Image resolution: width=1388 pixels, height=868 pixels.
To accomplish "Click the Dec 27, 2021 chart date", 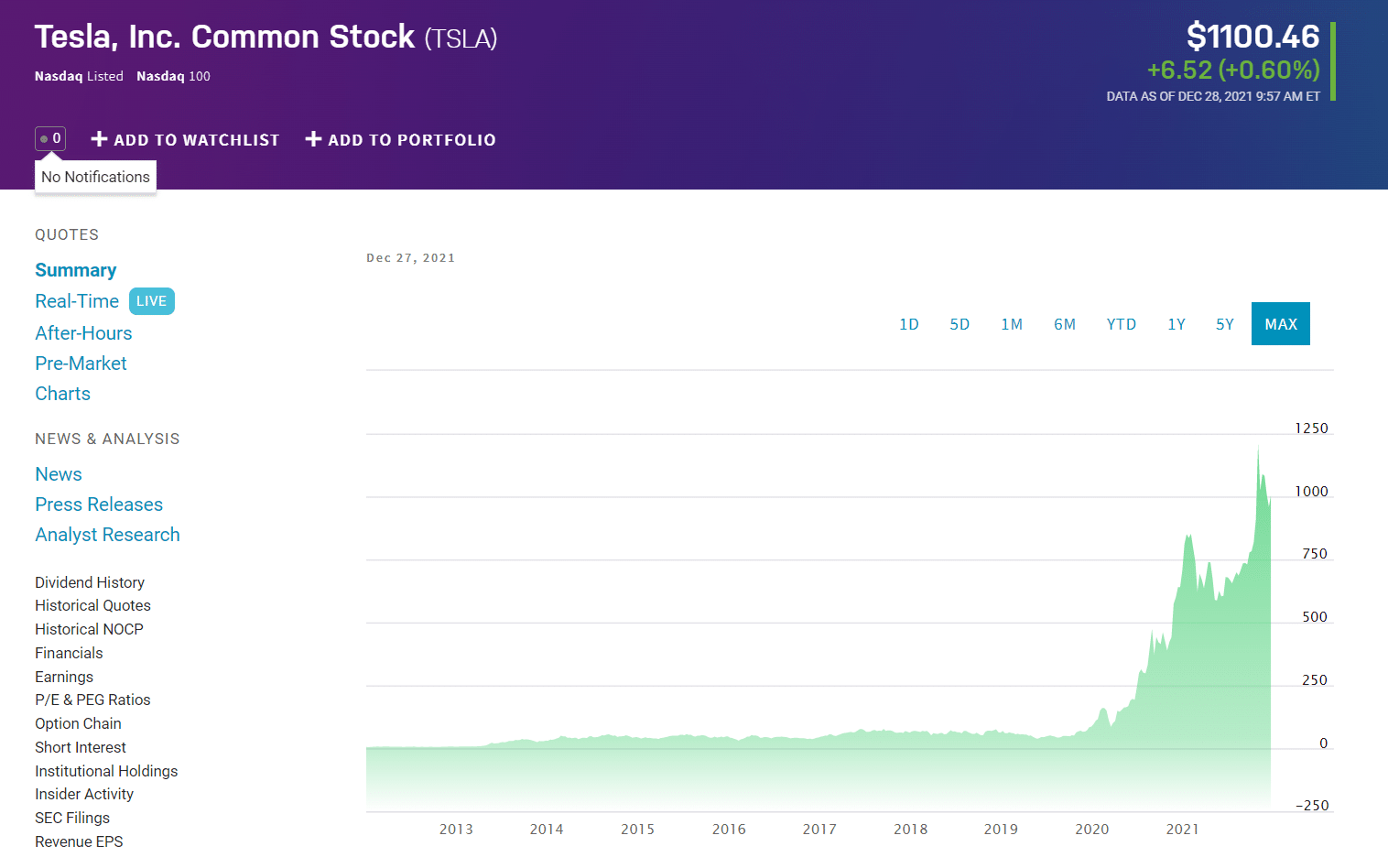I will click(410, 258).
